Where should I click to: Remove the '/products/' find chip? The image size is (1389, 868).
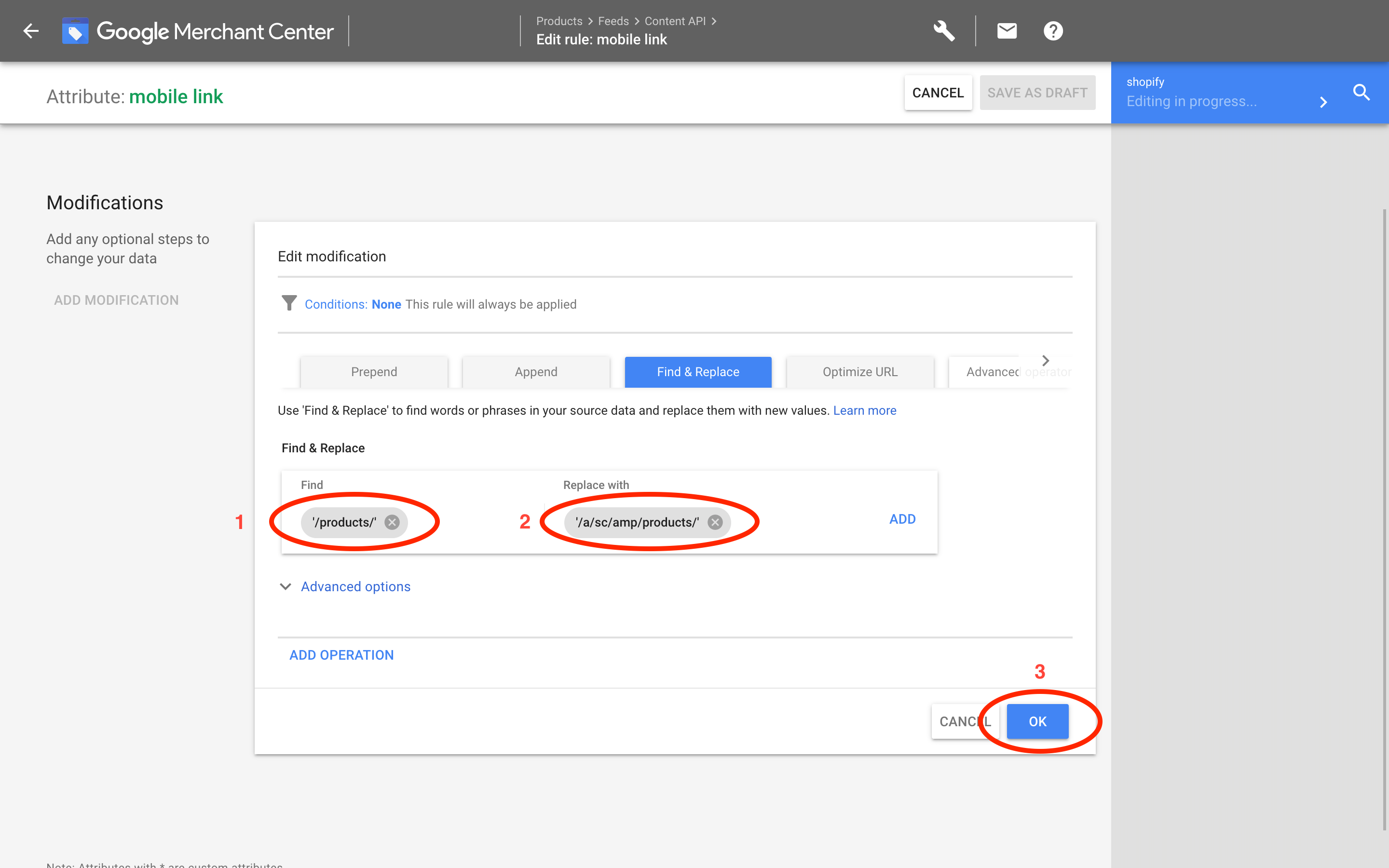point(392,522)
